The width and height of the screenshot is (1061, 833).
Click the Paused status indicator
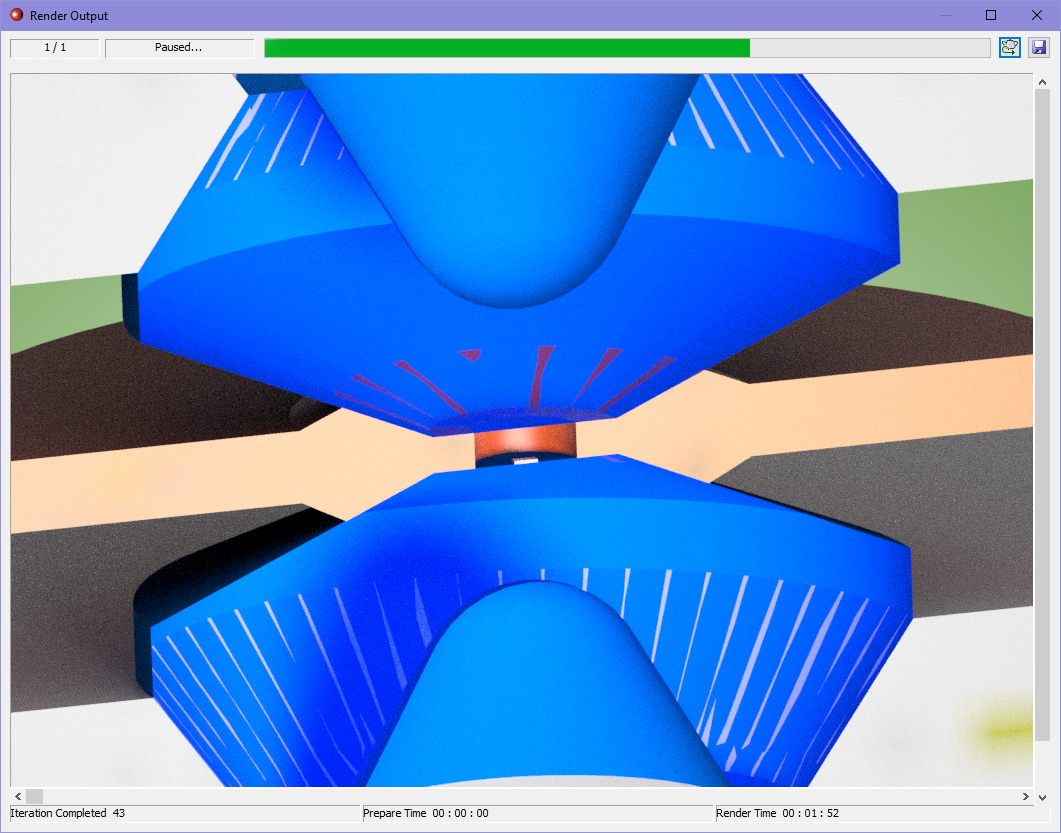(178, 47)
